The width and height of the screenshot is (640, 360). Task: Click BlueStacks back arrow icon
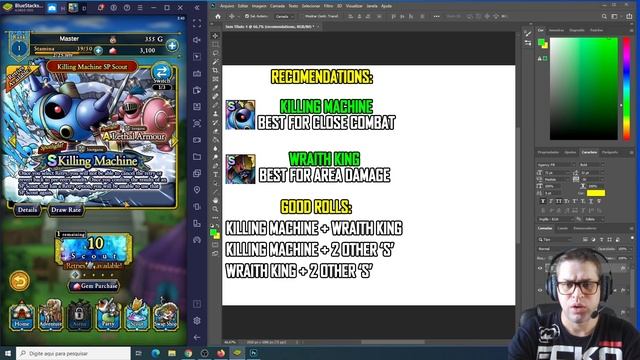coord(197,338)
